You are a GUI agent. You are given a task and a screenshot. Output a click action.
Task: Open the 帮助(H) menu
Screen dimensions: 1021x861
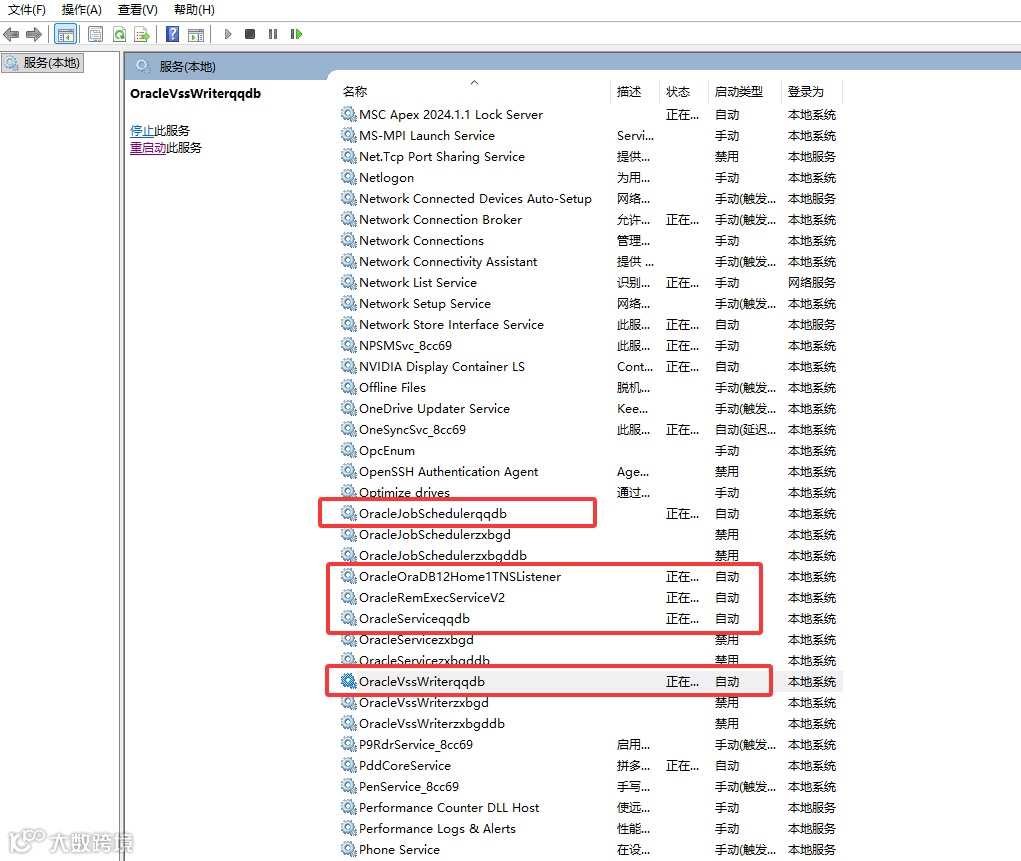(x=195, y=10)
